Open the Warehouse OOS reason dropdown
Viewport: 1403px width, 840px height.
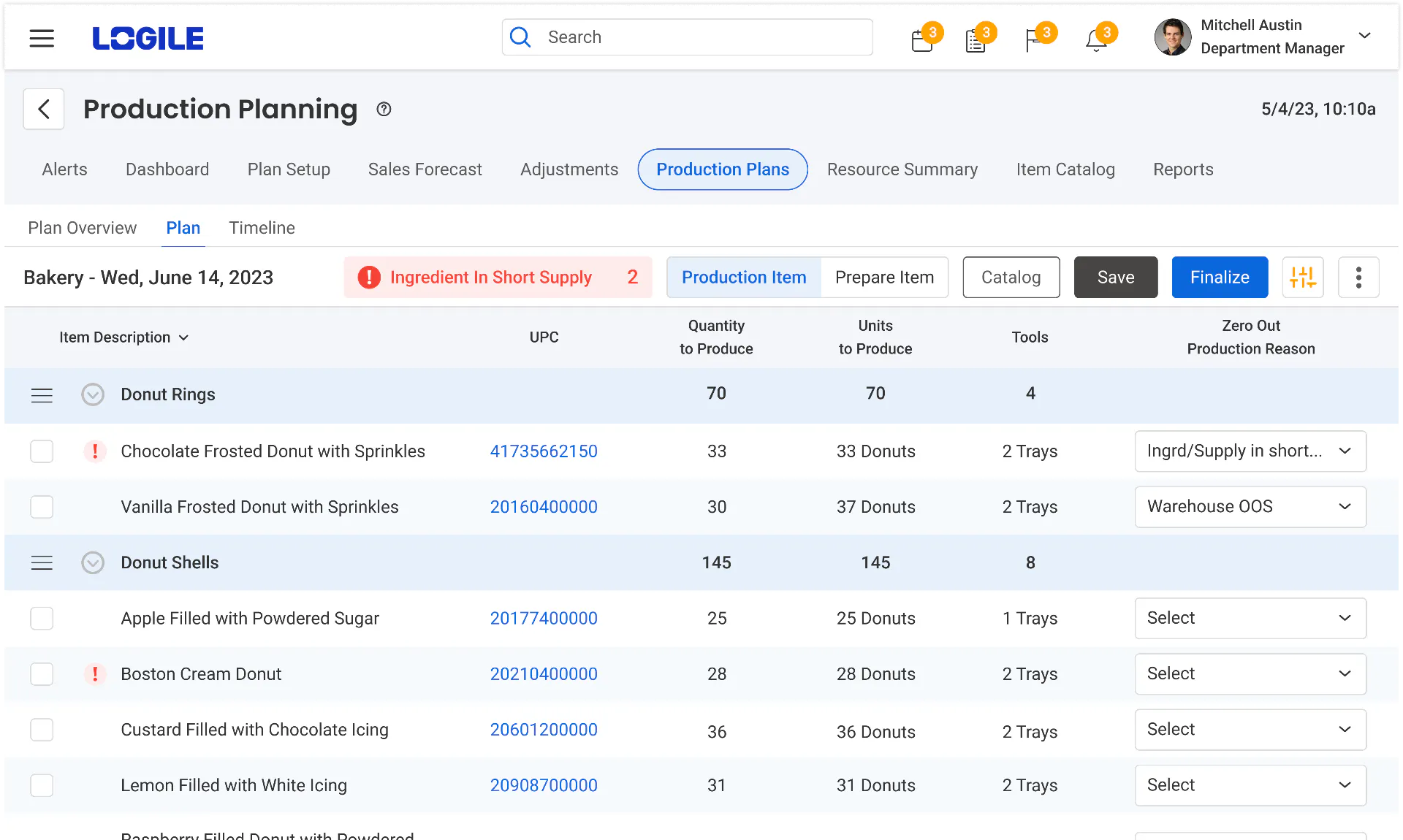click(1250, 506)
